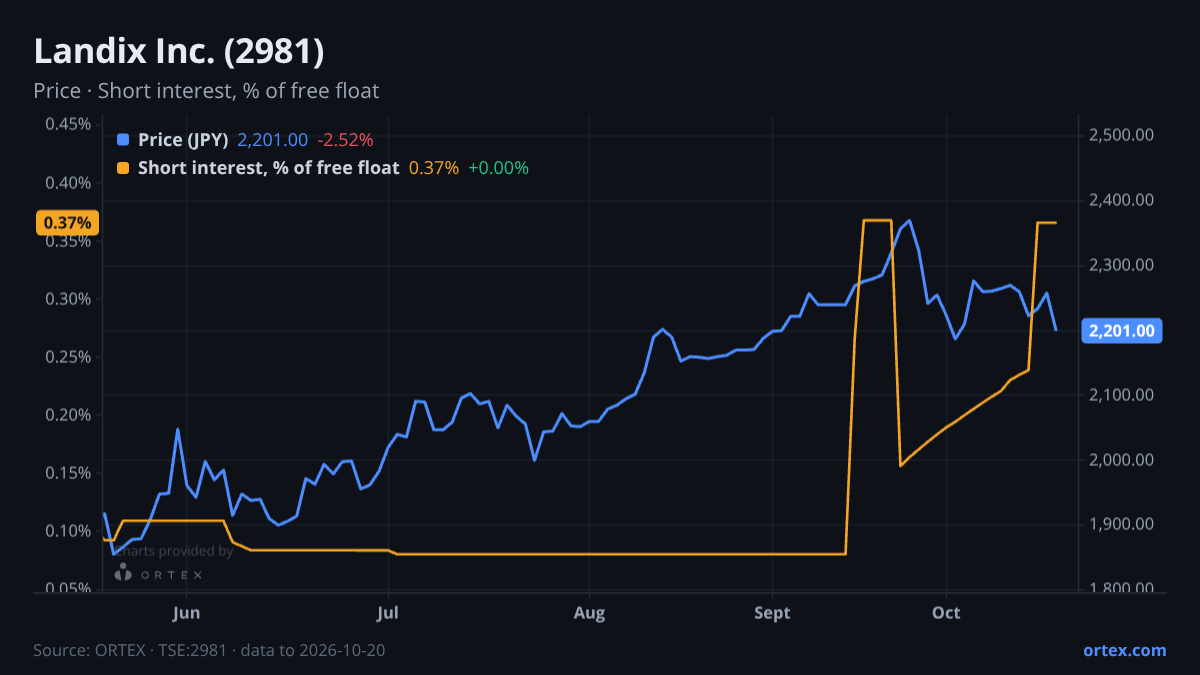1200x675 pixels.
Task: Click the 0.10% left axis label
Action: (x=68, y=531)
